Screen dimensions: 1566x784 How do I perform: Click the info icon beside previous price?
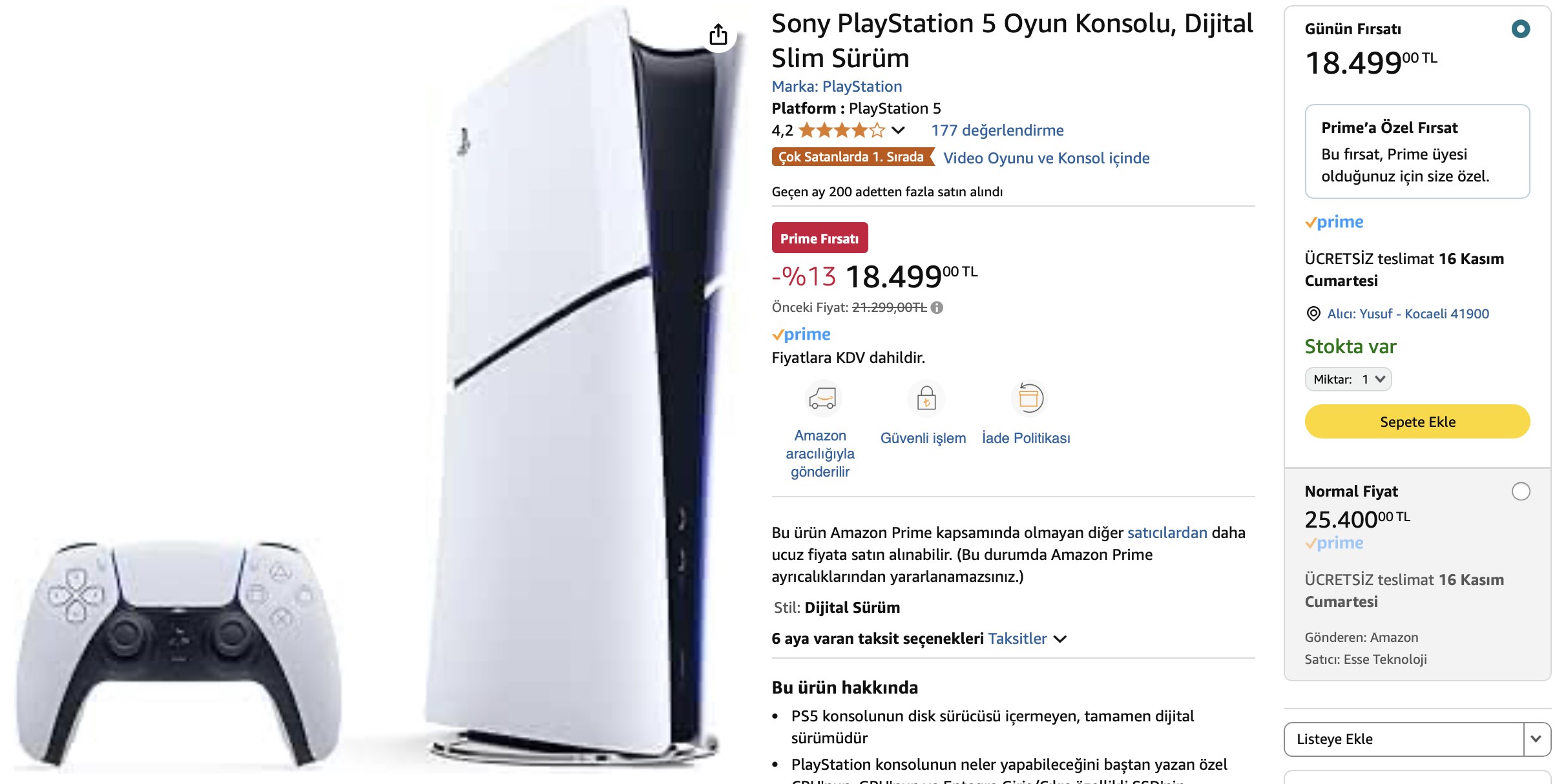click(937, 308)
